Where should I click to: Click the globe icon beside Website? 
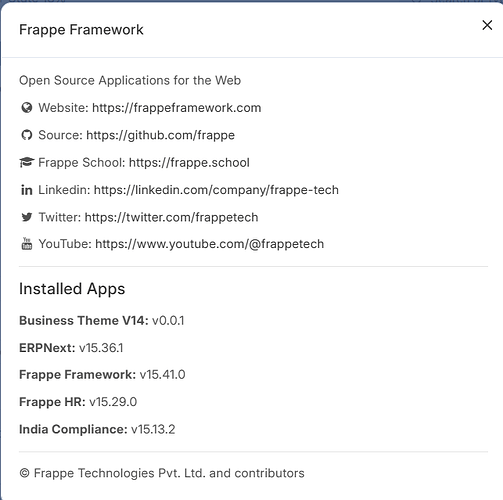tap(27, 108)
